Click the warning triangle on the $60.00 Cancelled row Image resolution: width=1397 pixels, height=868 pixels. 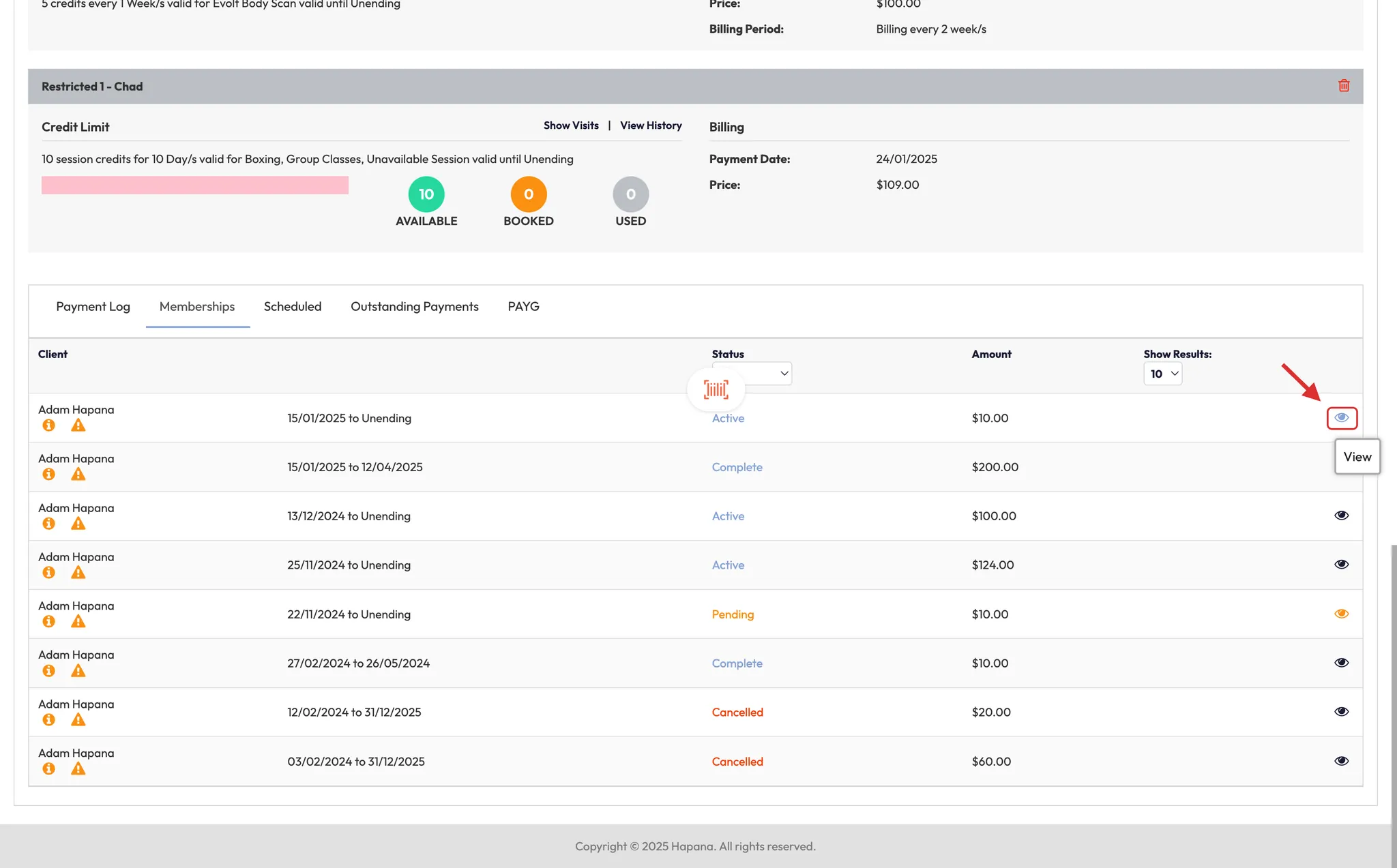pos(78,769)
